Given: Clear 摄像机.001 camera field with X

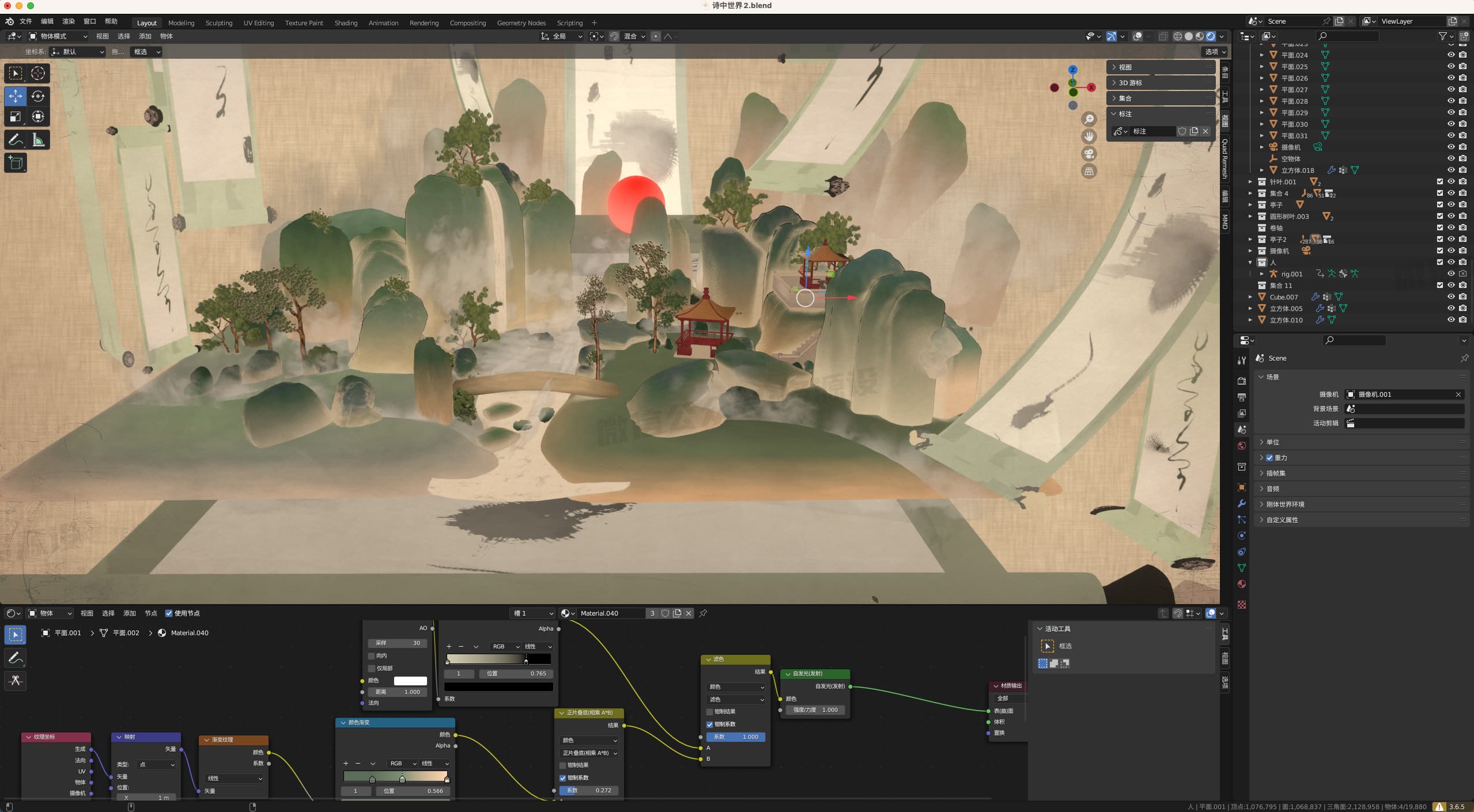Looking at the screenshot, I should [x=1458, y=394].
